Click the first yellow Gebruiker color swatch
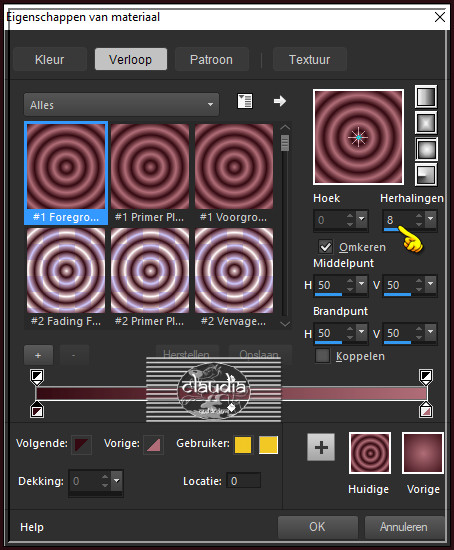This screenshot has width=454, height=550. [x=243, y=445]
